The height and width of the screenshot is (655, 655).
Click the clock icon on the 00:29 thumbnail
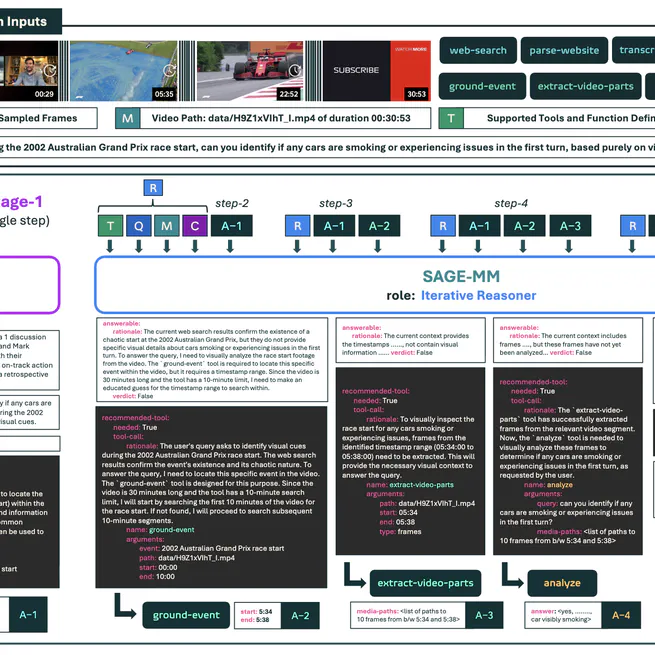click(x=50, y=70)
